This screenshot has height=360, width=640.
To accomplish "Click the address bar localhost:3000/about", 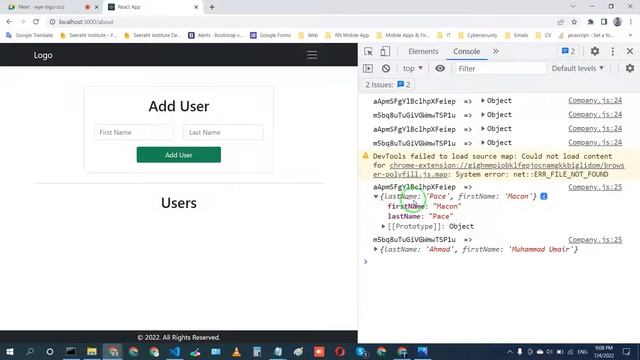I will 86,22.
